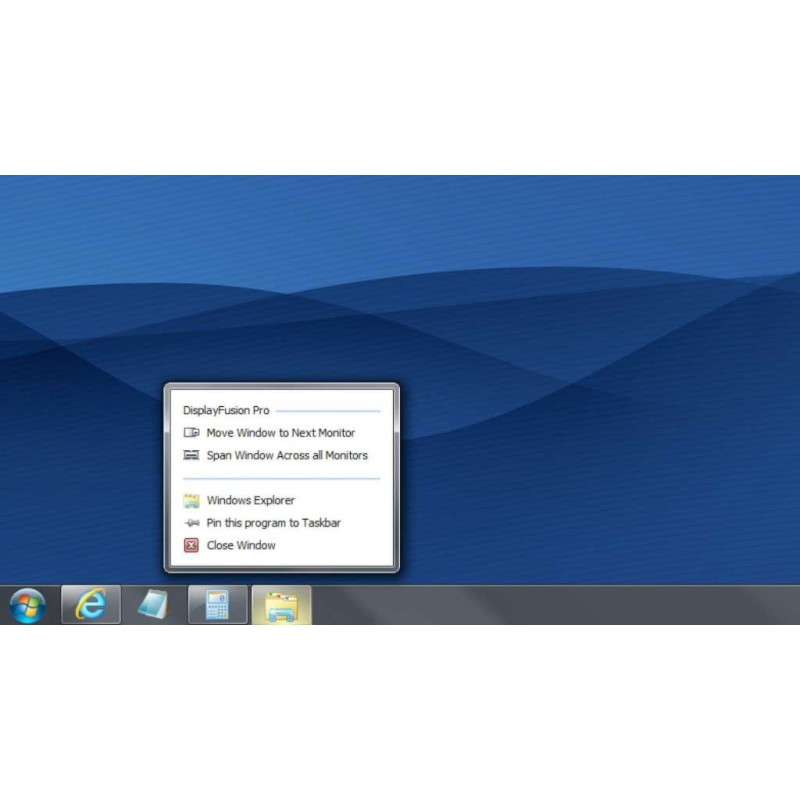Open Internet Explorer from the taskbar

tap(91, 605)
